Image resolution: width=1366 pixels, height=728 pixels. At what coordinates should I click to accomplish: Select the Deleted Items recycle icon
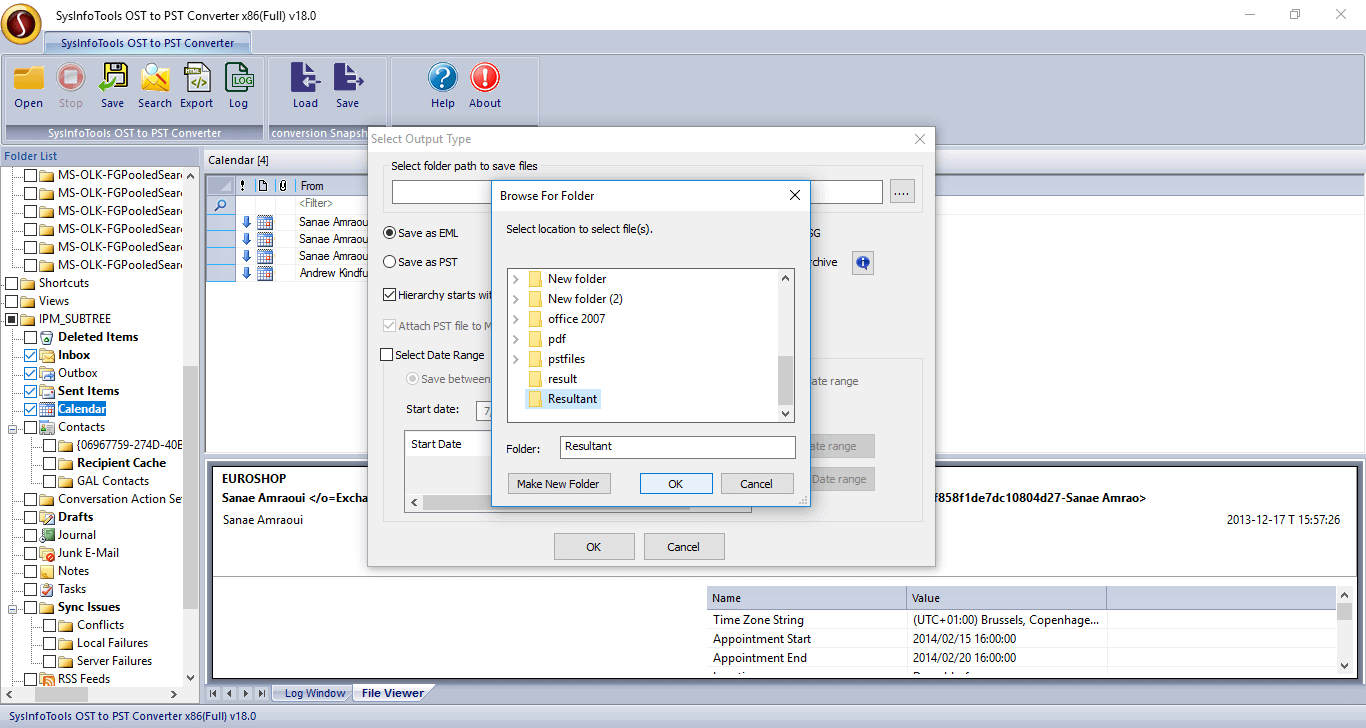click(48, 337)
